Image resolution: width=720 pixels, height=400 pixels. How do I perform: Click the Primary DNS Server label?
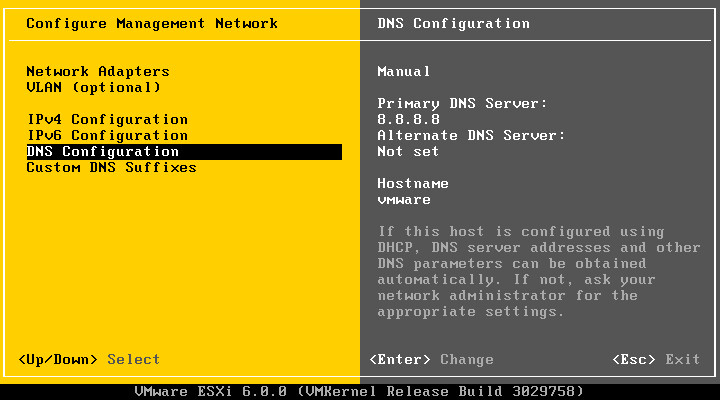[x=462, y=103]
